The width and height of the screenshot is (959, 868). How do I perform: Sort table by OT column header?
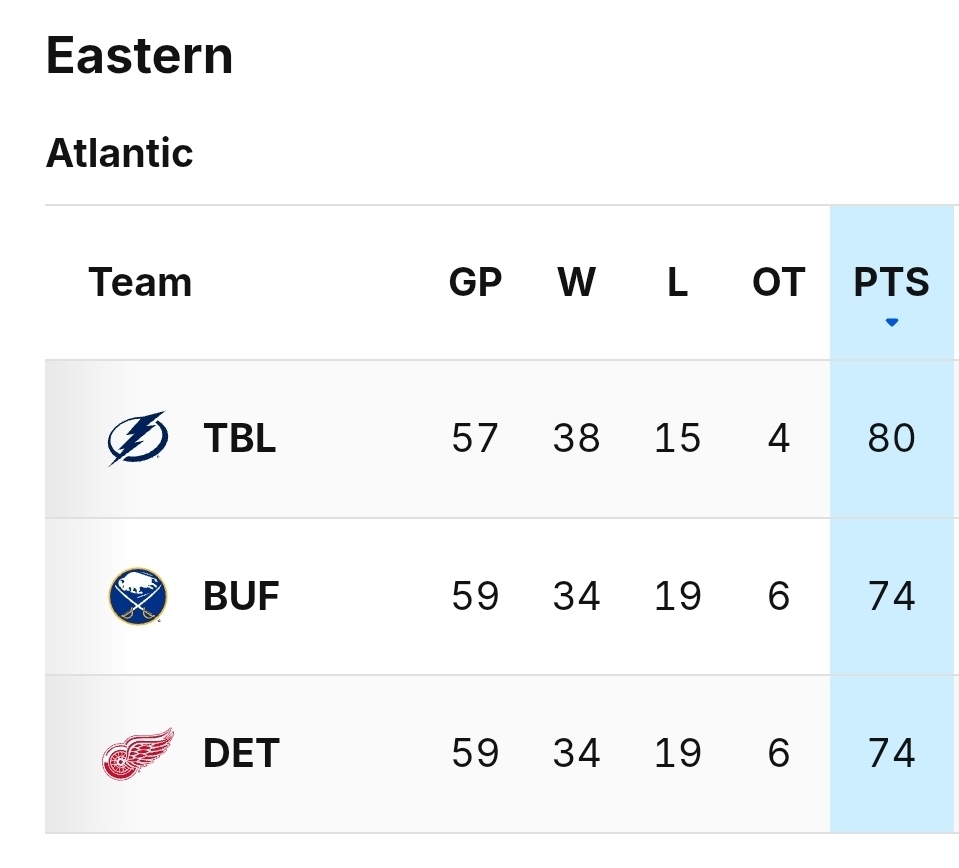(778, 283)
